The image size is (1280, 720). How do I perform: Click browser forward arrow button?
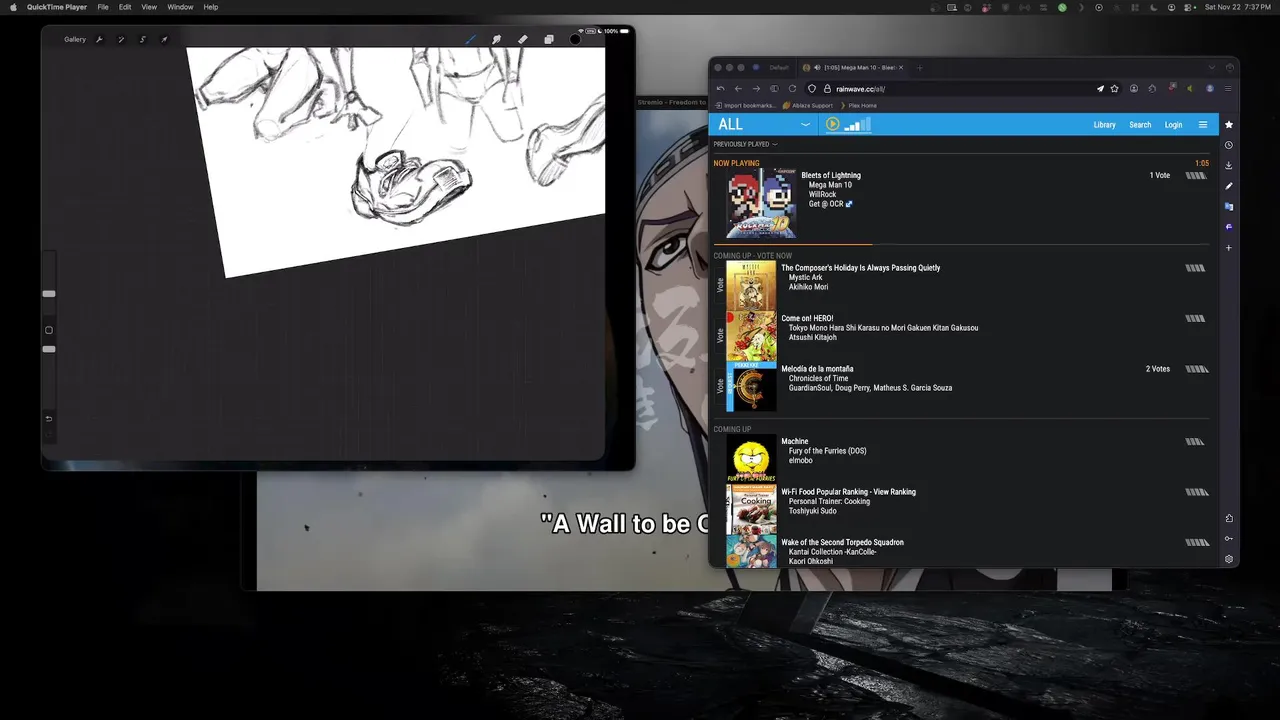pos(755,88)
